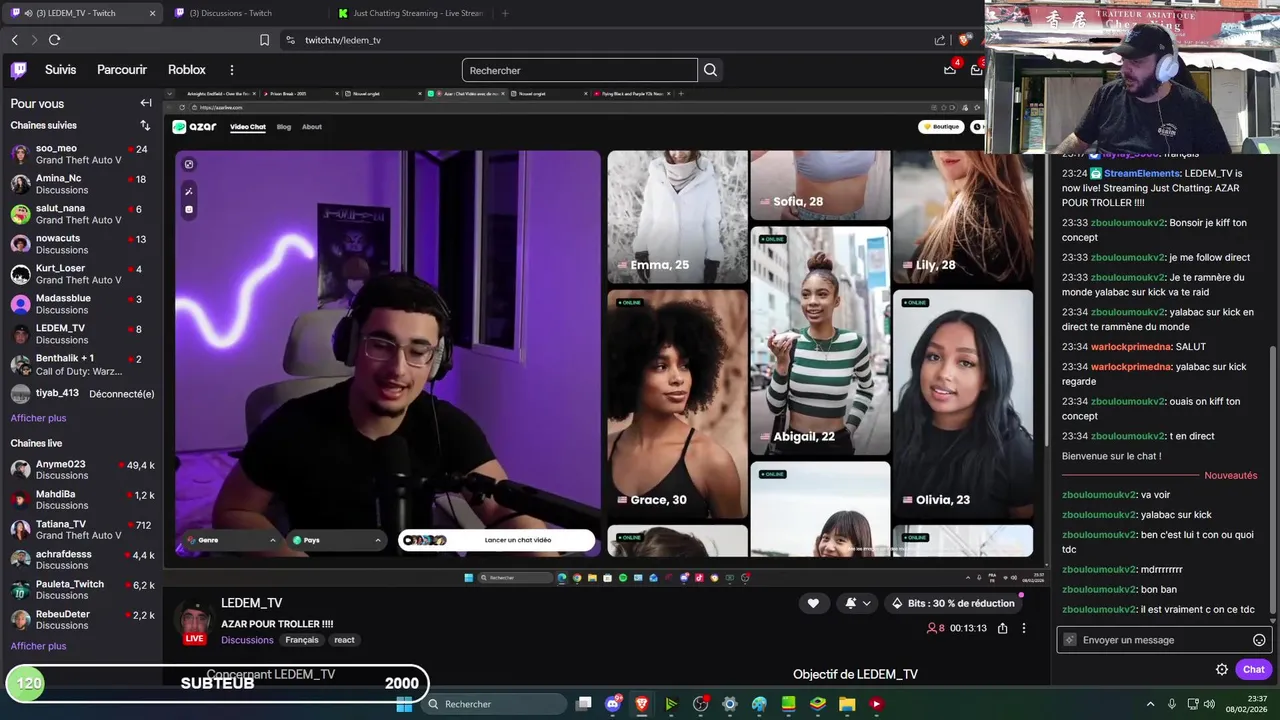Reload the browser page
The height and width of the screenshot is (720, 1280).
[x=54, y=40]
